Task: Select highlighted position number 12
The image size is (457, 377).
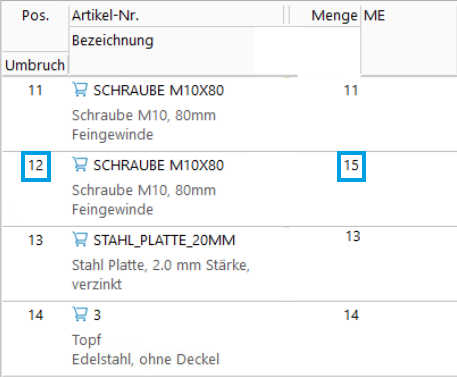Action: point(36,166)
